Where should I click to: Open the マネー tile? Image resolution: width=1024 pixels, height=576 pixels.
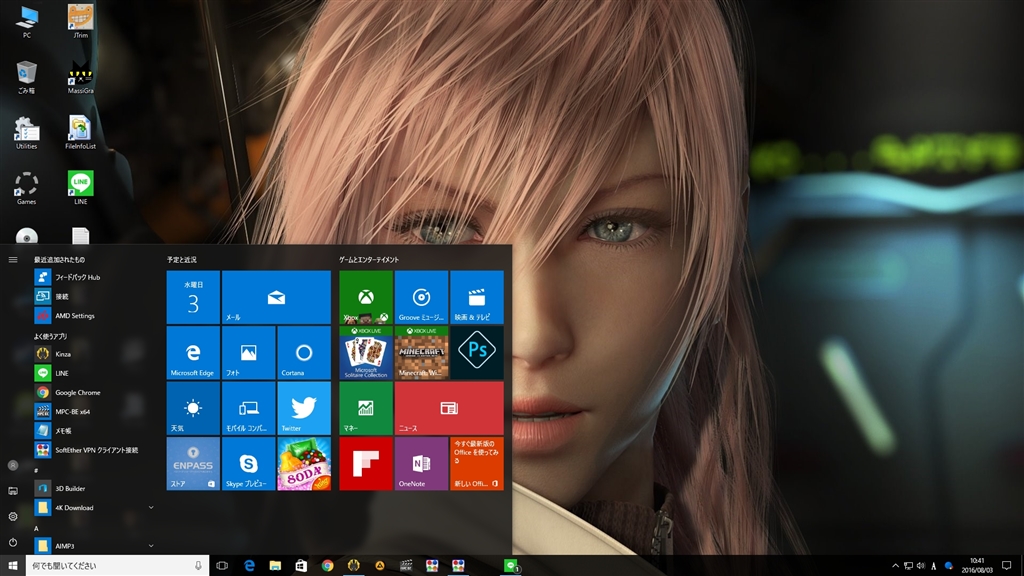366,408
